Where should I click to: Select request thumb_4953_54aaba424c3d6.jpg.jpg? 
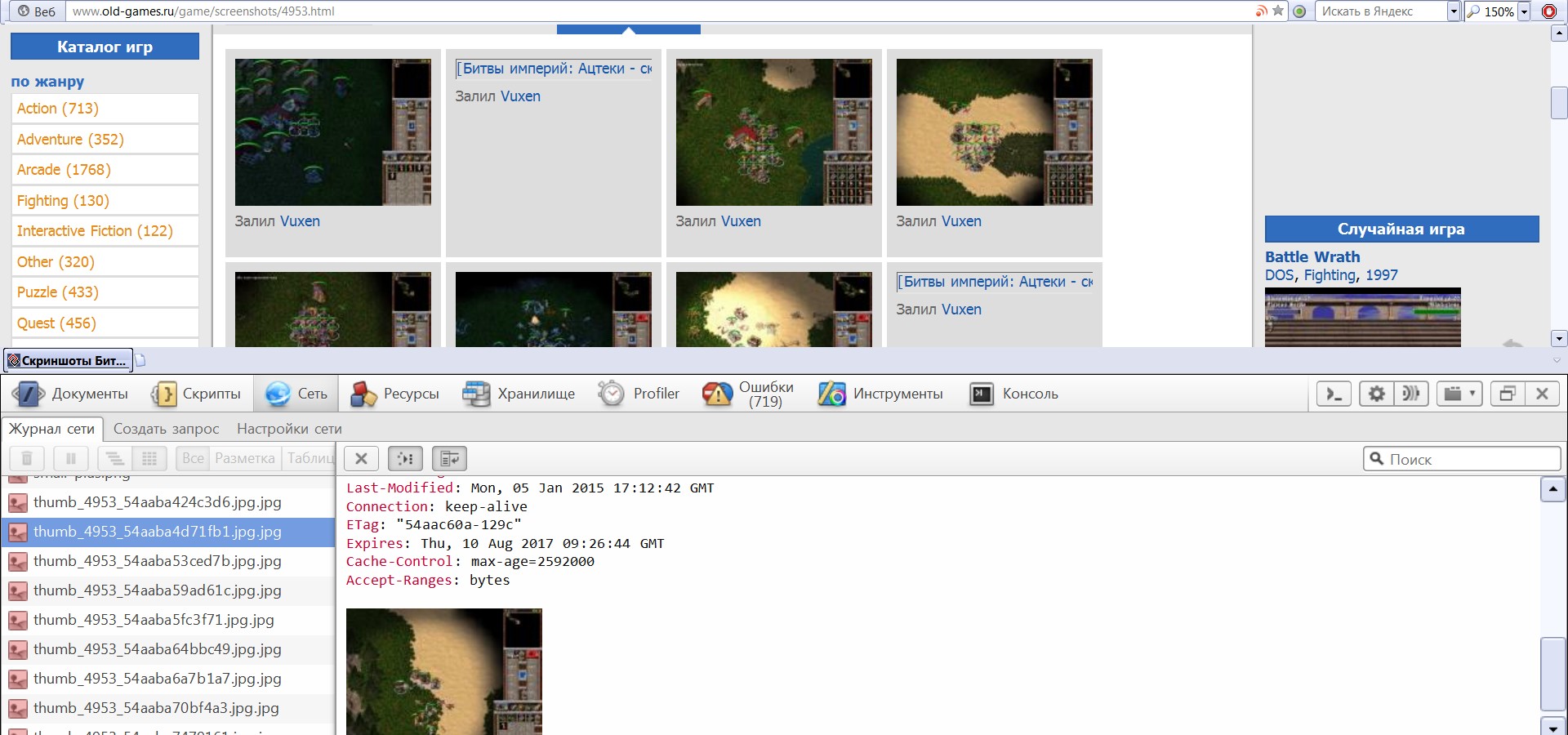pos(167,502)
